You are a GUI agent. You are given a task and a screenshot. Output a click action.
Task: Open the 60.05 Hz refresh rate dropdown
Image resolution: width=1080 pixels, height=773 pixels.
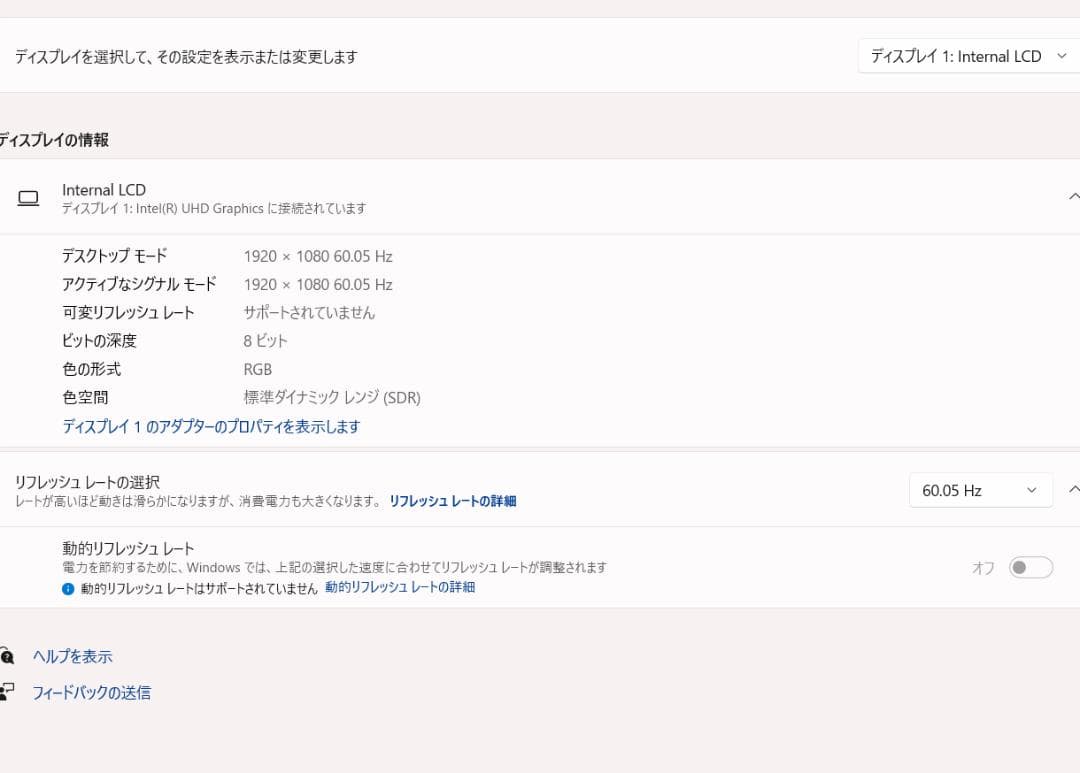(x=979, y=490)
